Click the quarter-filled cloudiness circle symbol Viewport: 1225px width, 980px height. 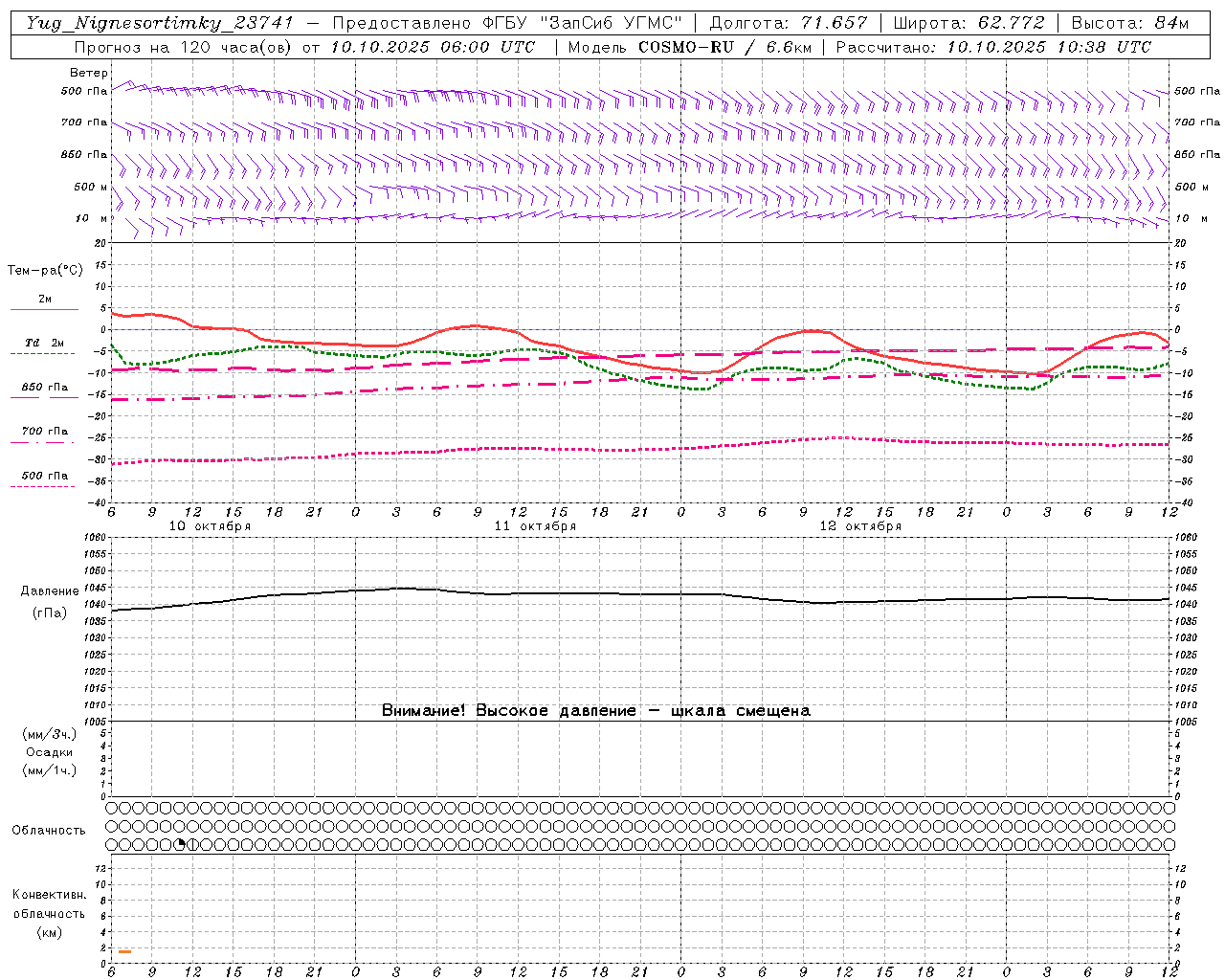pyautogui.click(x=179, y=844)
